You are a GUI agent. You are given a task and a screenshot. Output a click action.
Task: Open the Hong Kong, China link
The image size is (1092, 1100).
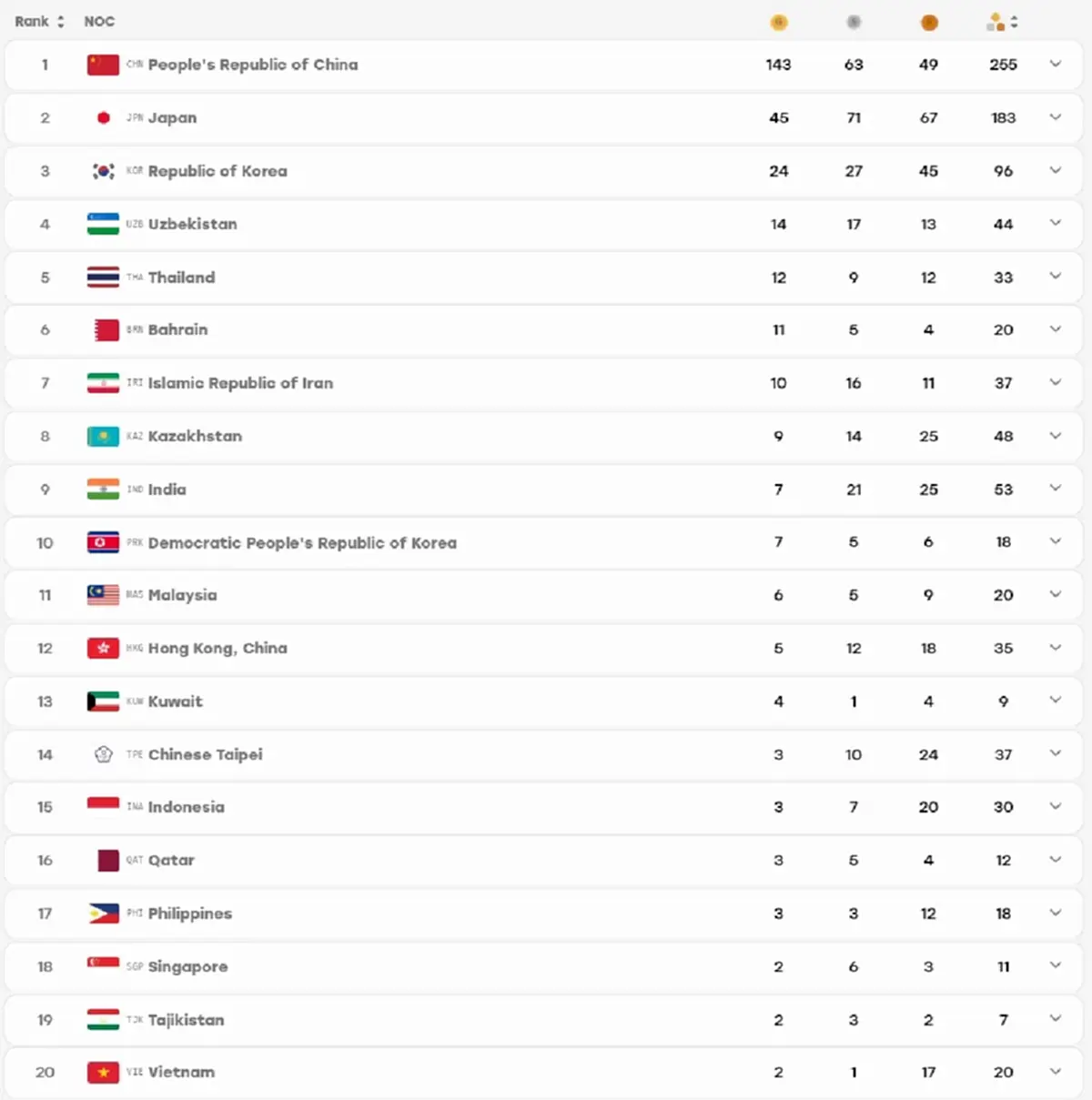(x=217, y=648)
